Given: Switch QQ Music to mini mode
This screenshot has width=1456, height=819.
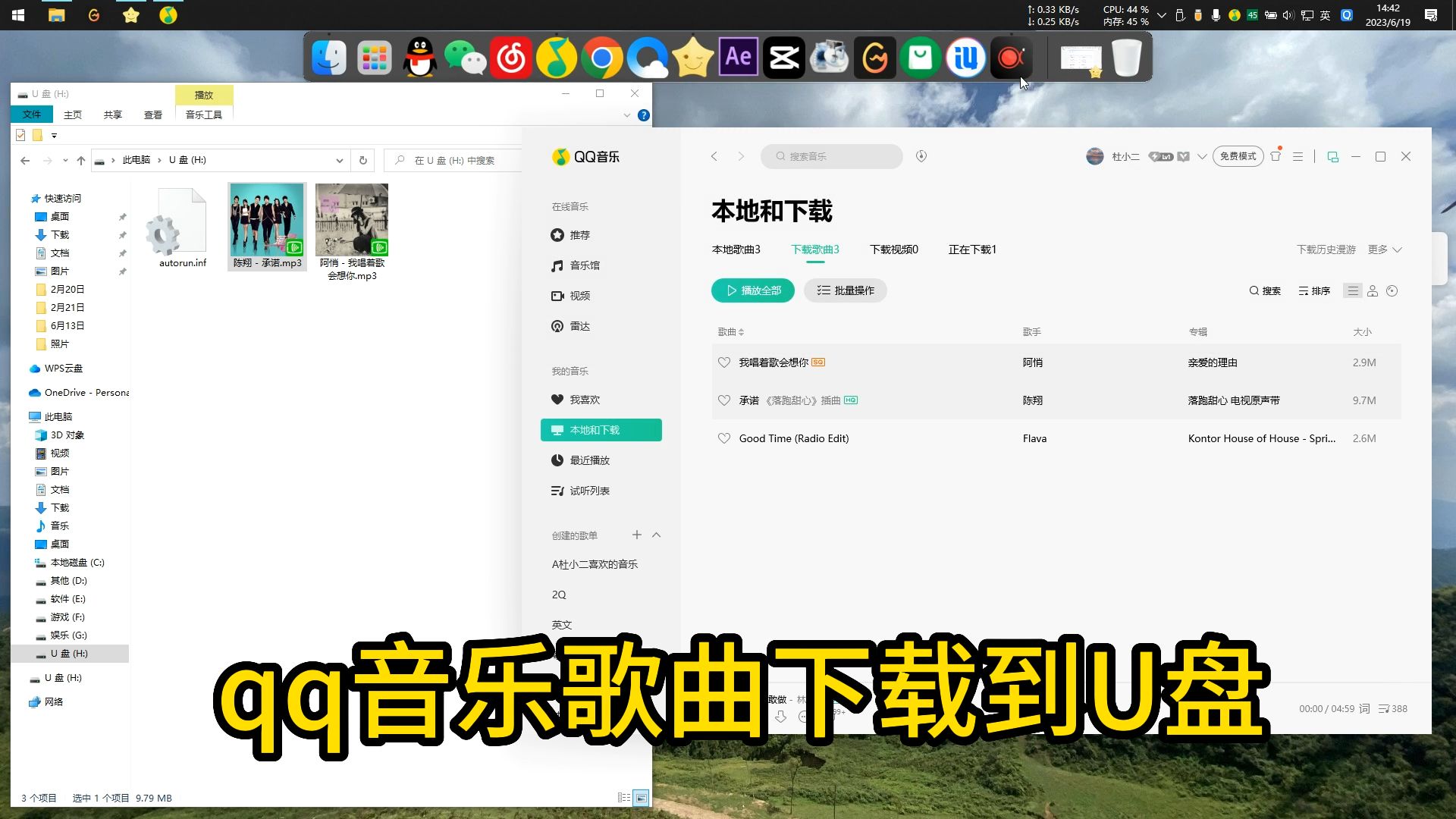Looking at the screenshot, I should point(1332,156).
